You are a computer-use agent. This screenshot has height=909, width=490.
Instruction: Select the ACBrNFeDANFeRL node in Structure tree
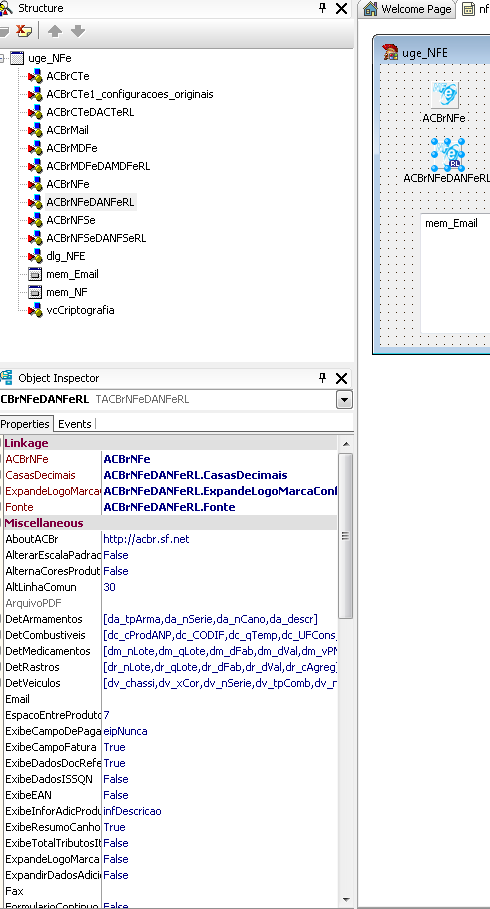(90, 202)
